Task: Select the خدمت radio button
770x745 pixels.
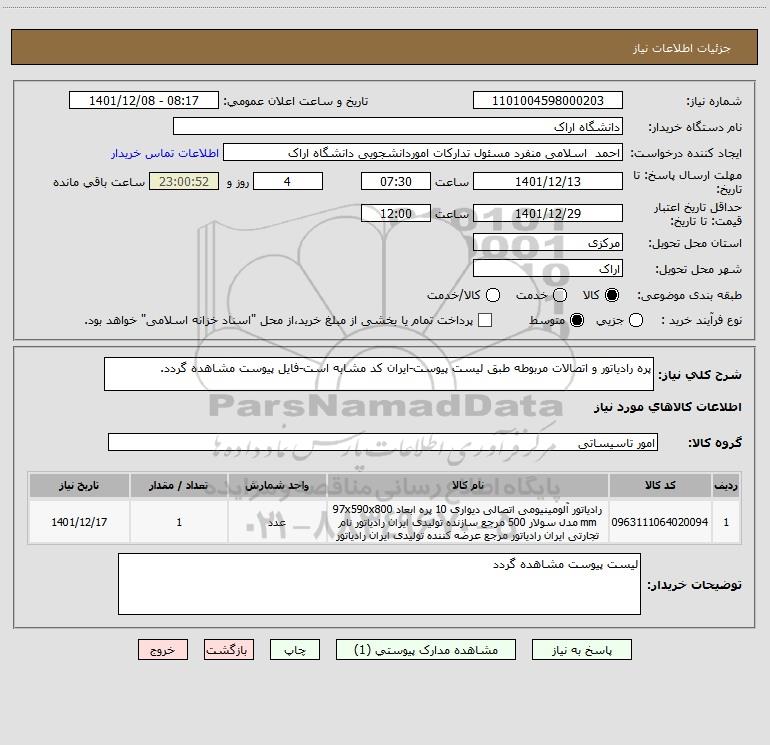Action: [x=560, y=295]
